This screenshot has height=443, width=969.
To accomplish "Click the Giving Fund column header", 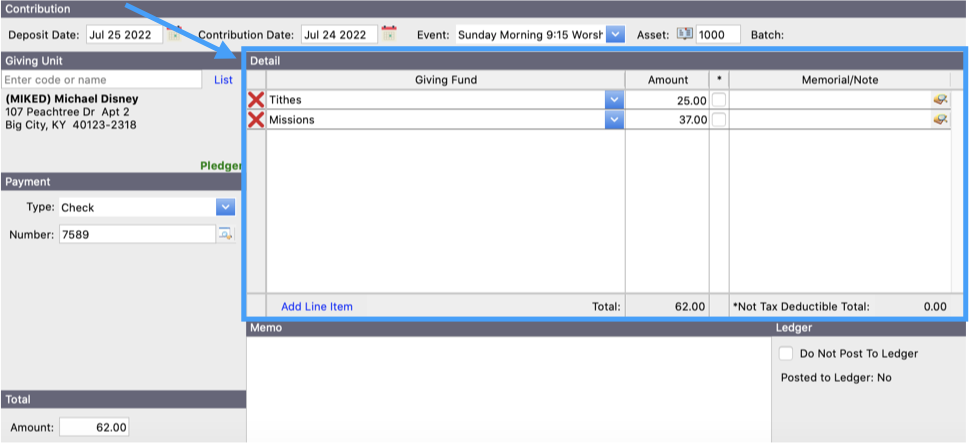I will click(x=445, y=80).
